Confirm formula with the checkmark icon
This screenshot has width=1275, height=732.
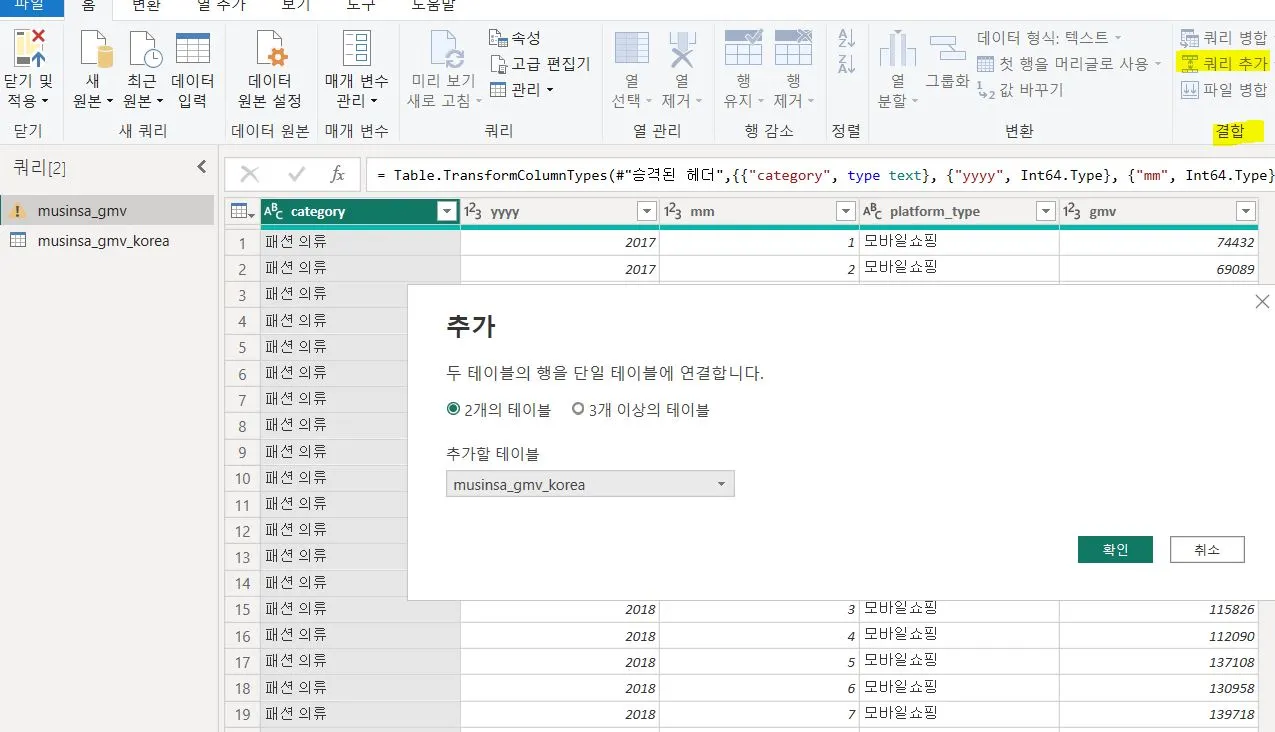click(x=296, y=174)
